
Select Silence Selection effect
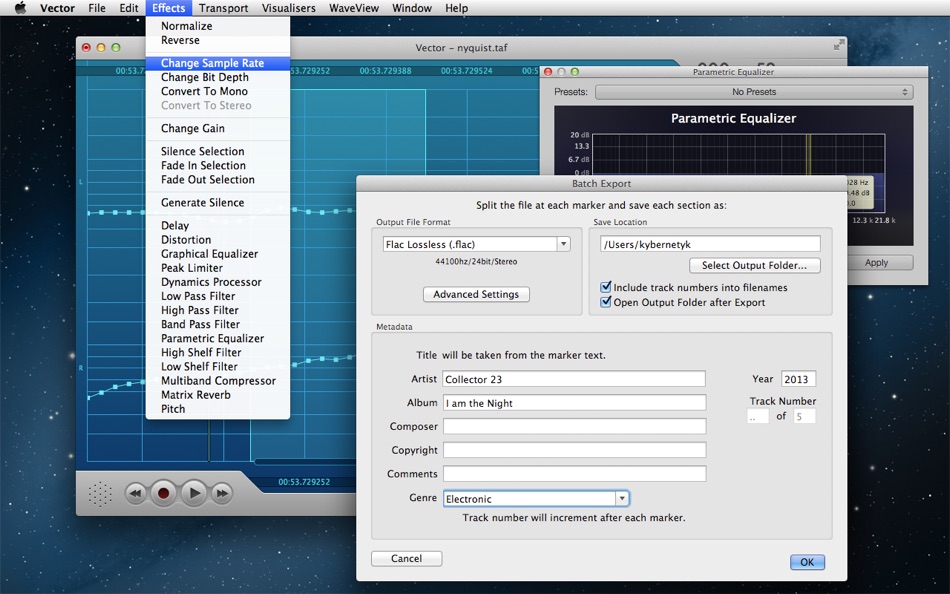pyautogui.click(x=218, y=152)
